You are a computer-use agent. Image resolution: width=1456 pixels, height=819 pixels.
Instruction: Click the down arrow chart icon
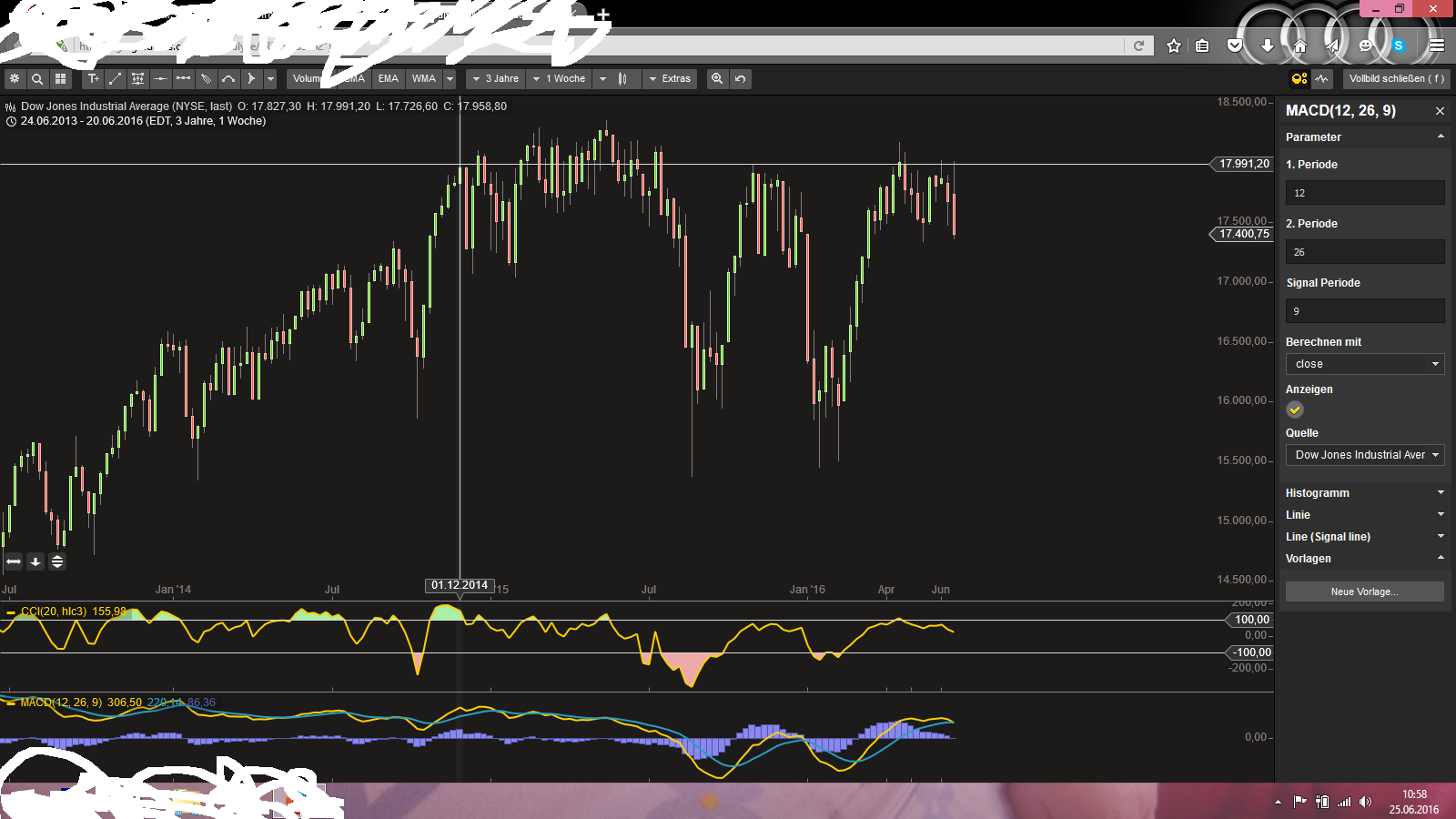[35, 561]
